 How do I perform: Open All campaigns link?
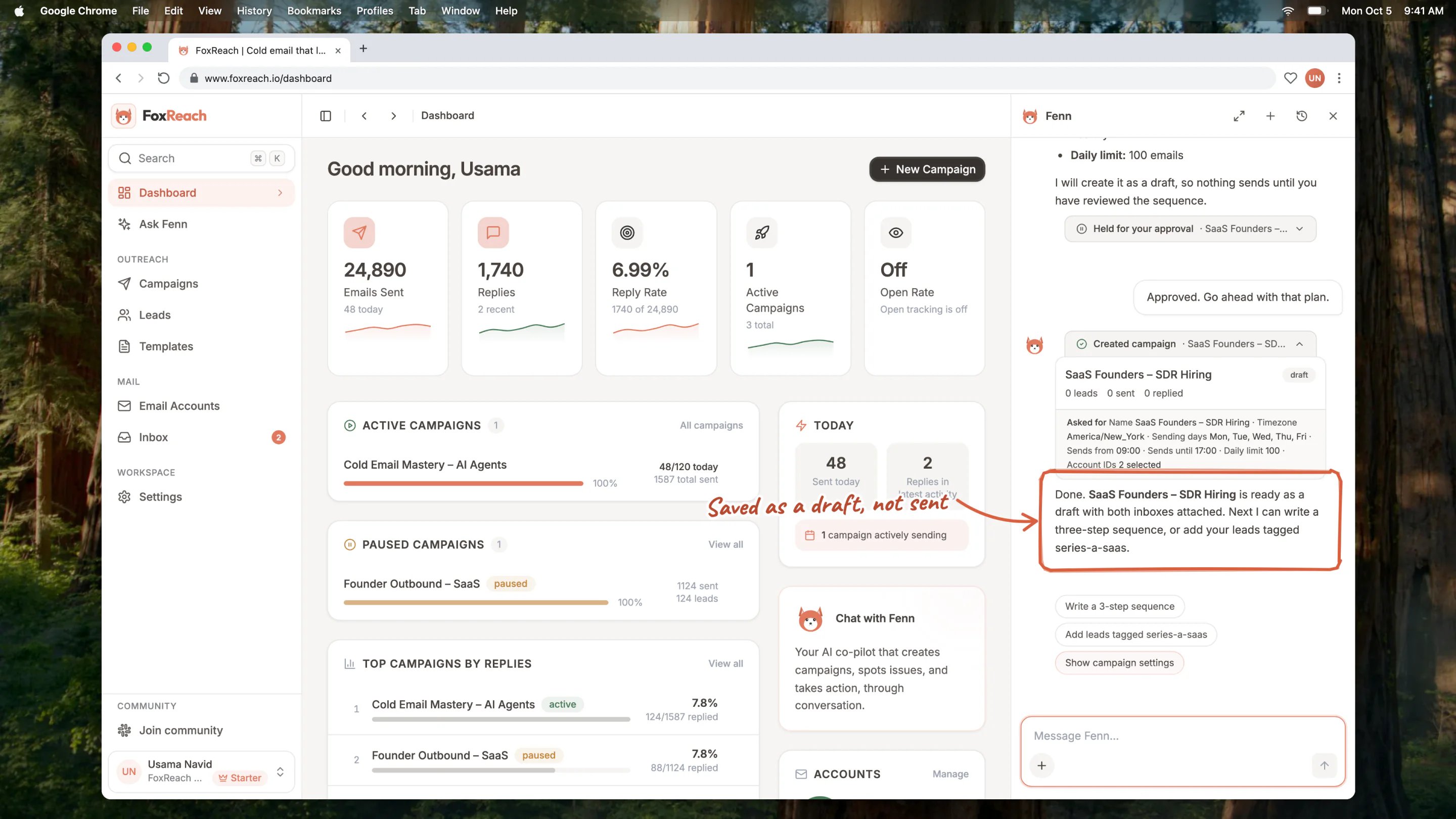(x=711, y=426)
